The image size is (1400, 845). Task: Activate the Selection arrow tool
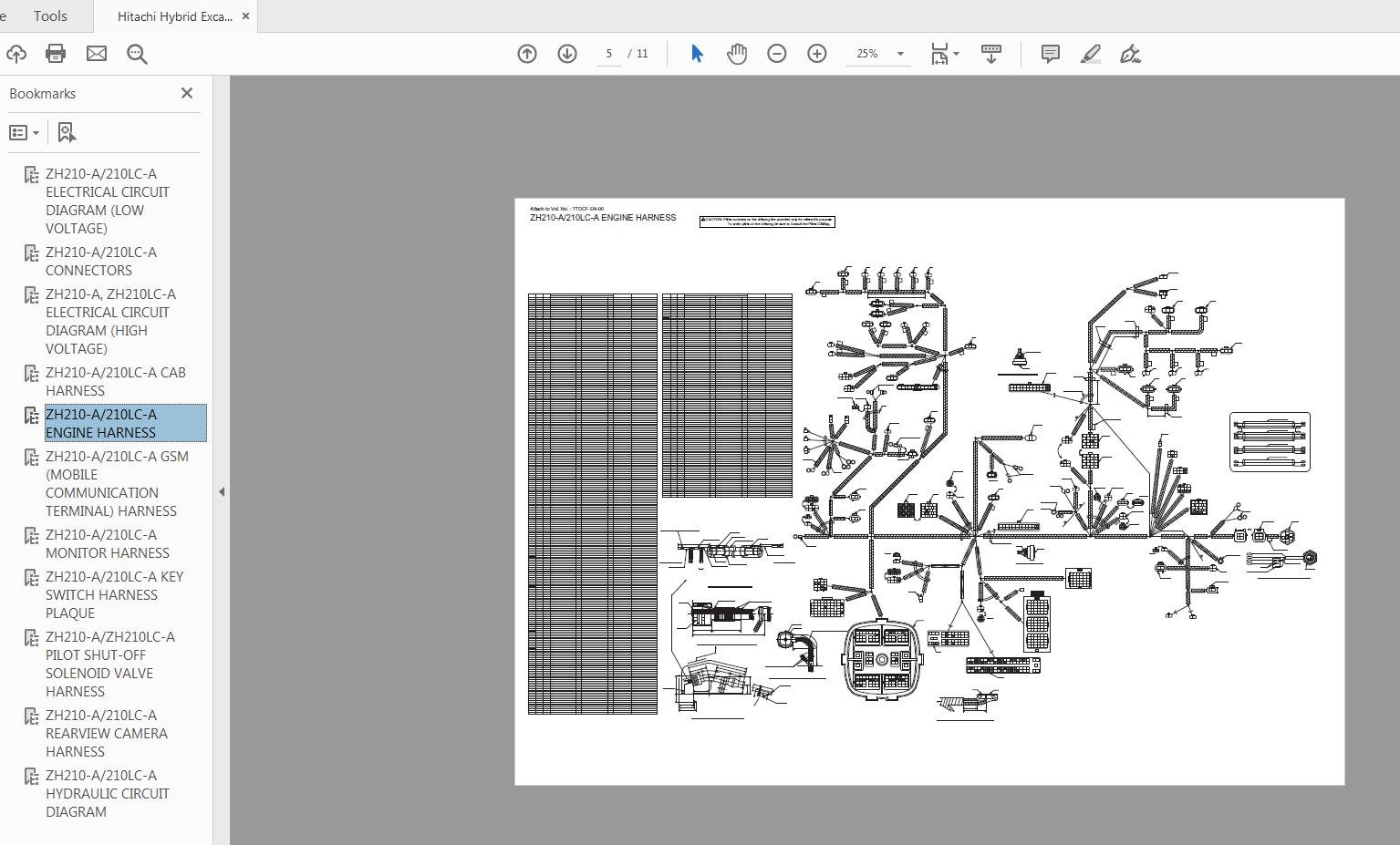pos(695,54)
